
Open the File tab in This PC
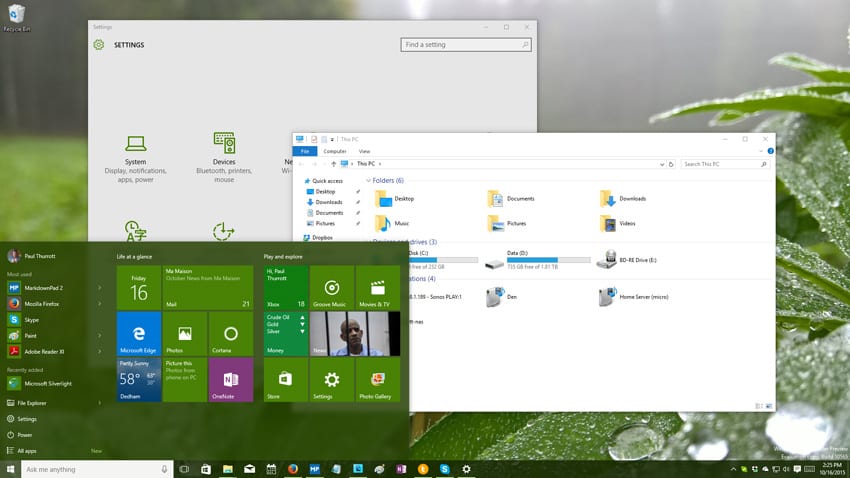coord(304,151)
